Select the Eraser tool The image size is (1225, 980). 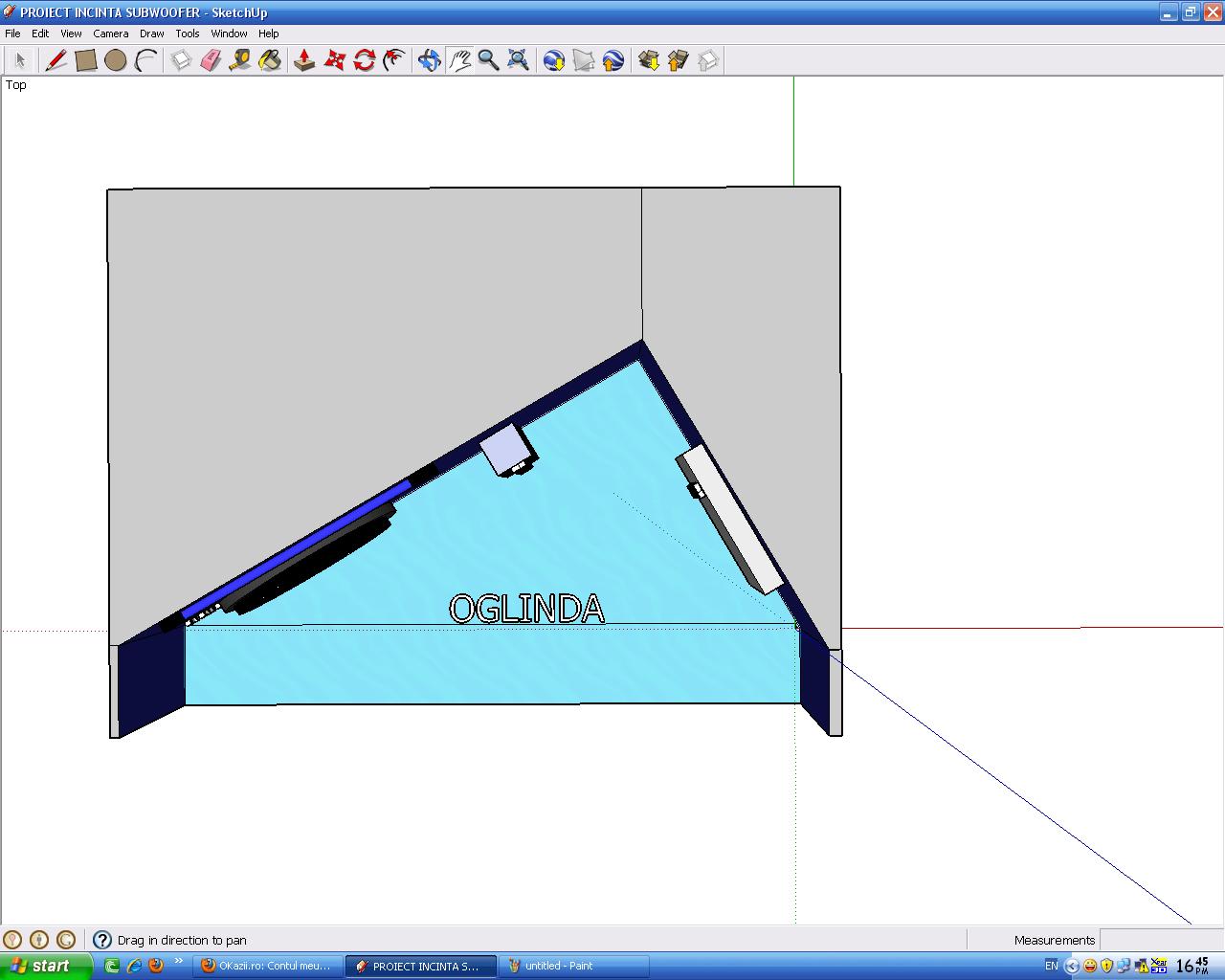[211, 60]
